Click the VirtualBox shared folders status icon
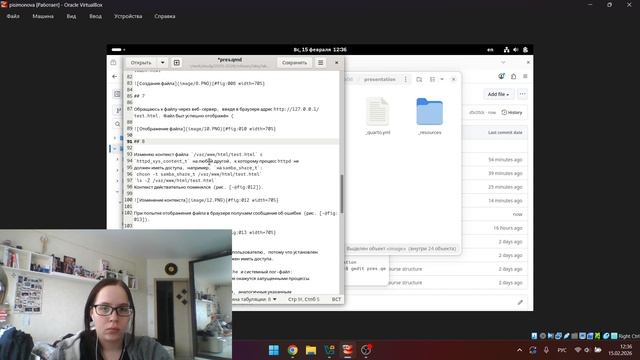Screen dimensions: 640x360 (x=574, y=336)
